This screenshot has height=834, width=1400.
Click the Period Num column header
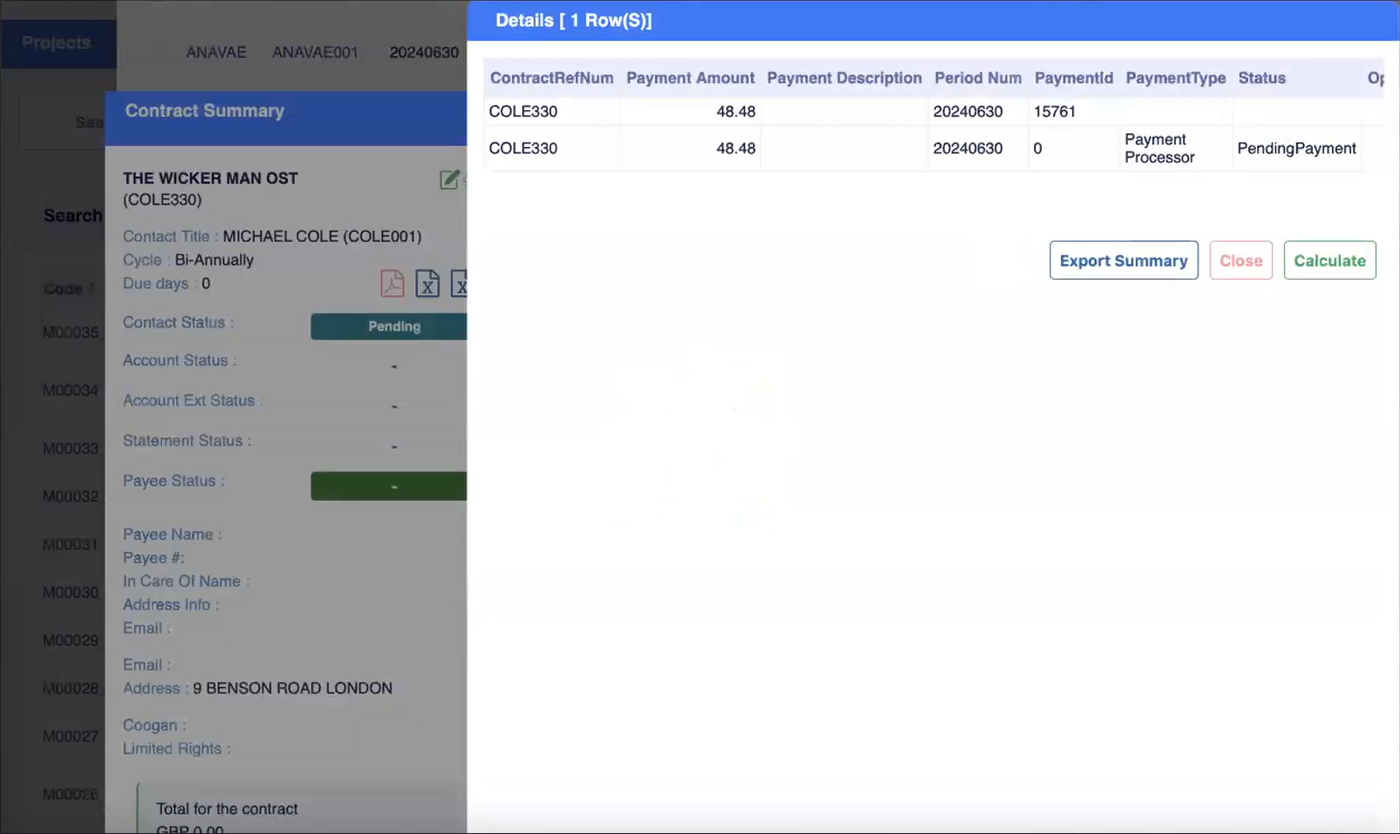[977, 78]
